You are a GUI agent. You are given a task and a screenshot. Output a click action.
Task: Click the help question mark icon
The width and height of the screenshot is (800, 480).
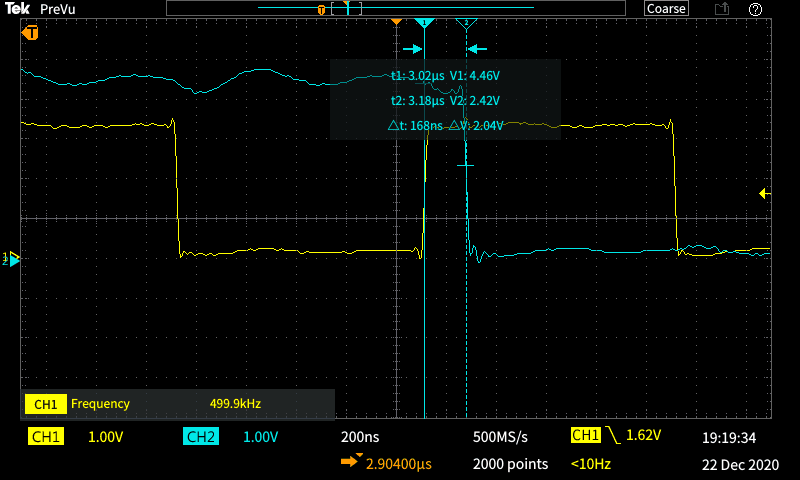(756, 9)
